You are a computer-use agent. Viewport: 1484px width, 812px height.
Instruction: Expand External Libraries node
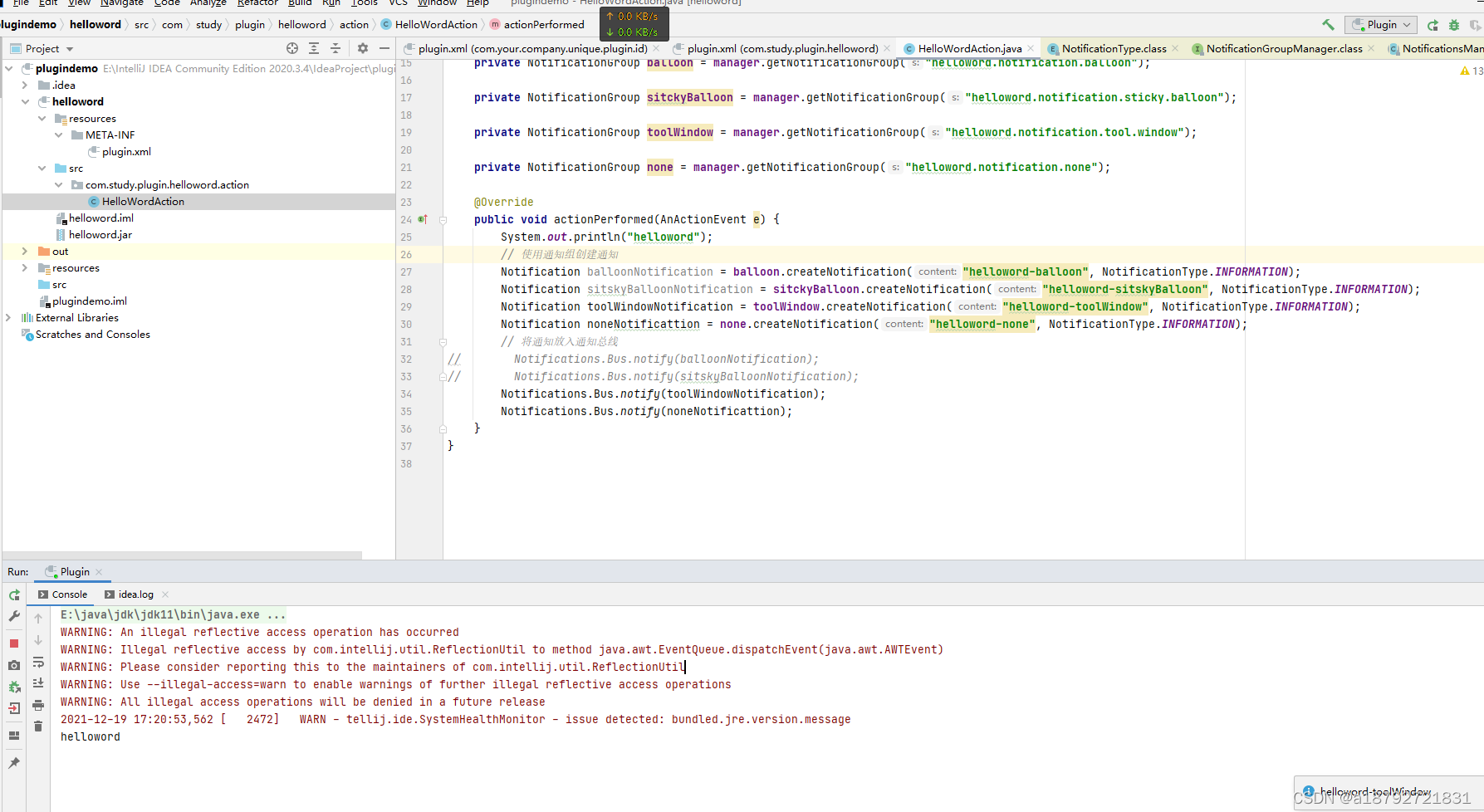(x=9, y=317)
